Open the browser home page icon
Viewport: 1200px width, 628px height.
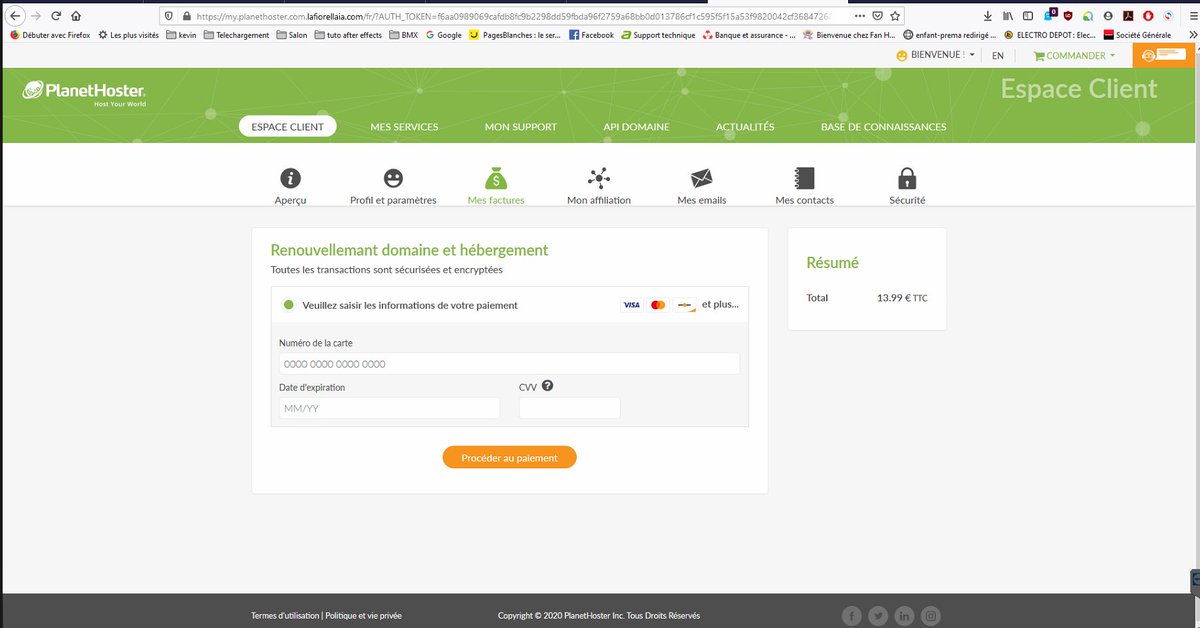77,16
